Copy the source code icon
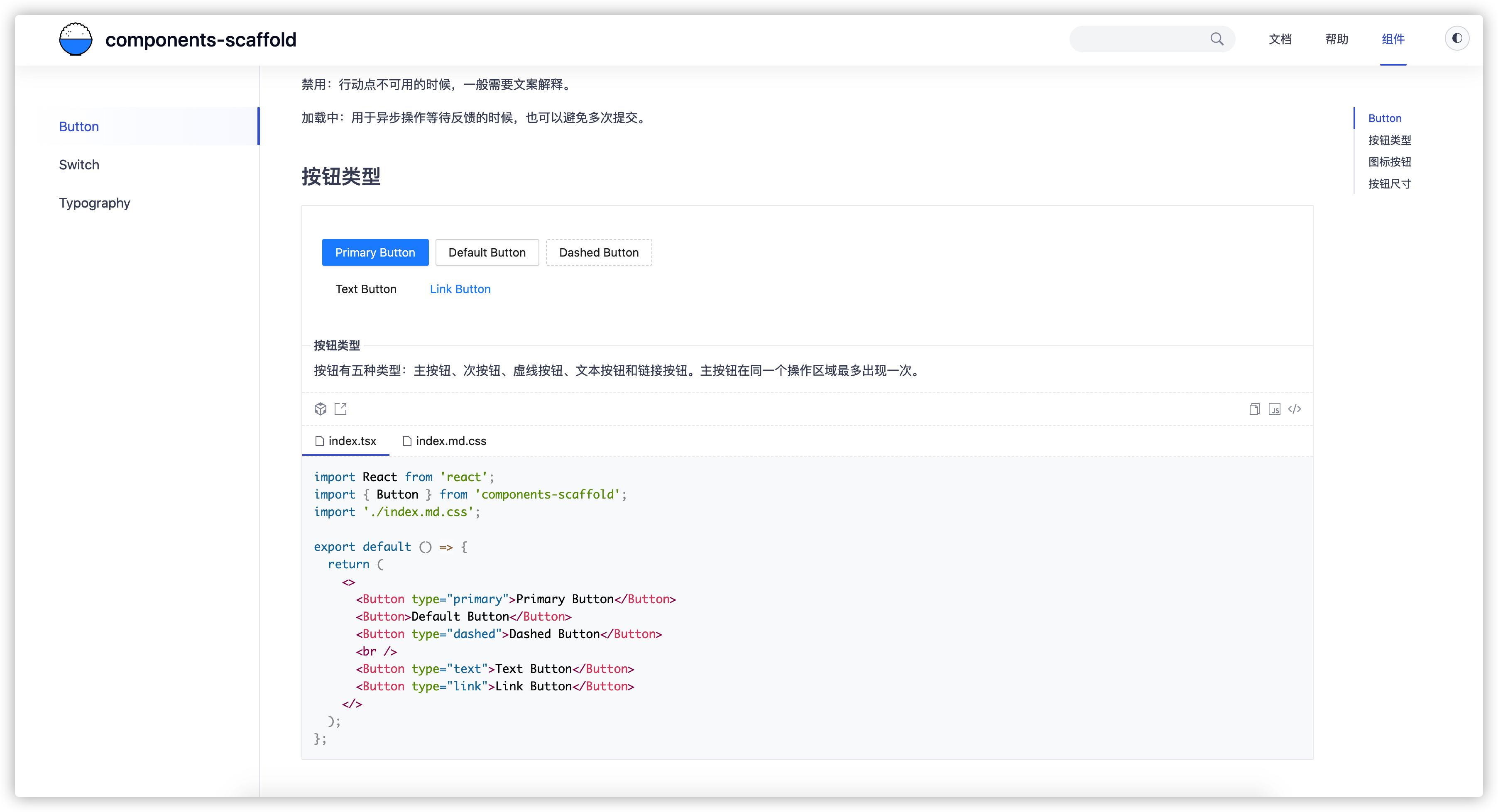The height and width of the screenshot is (812, 1498). [x=1254, y=409]
